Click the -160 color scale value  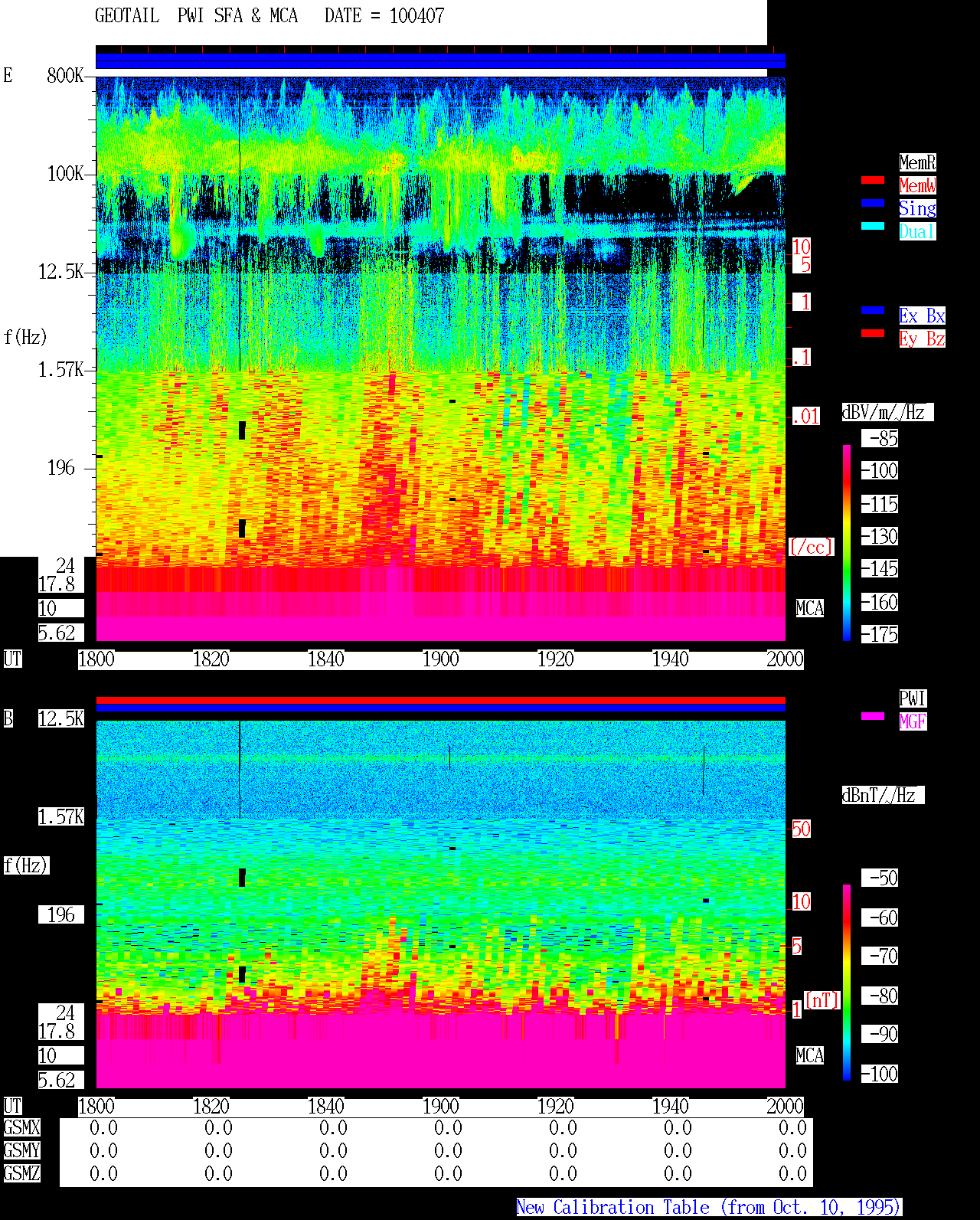tap(880, 602)
